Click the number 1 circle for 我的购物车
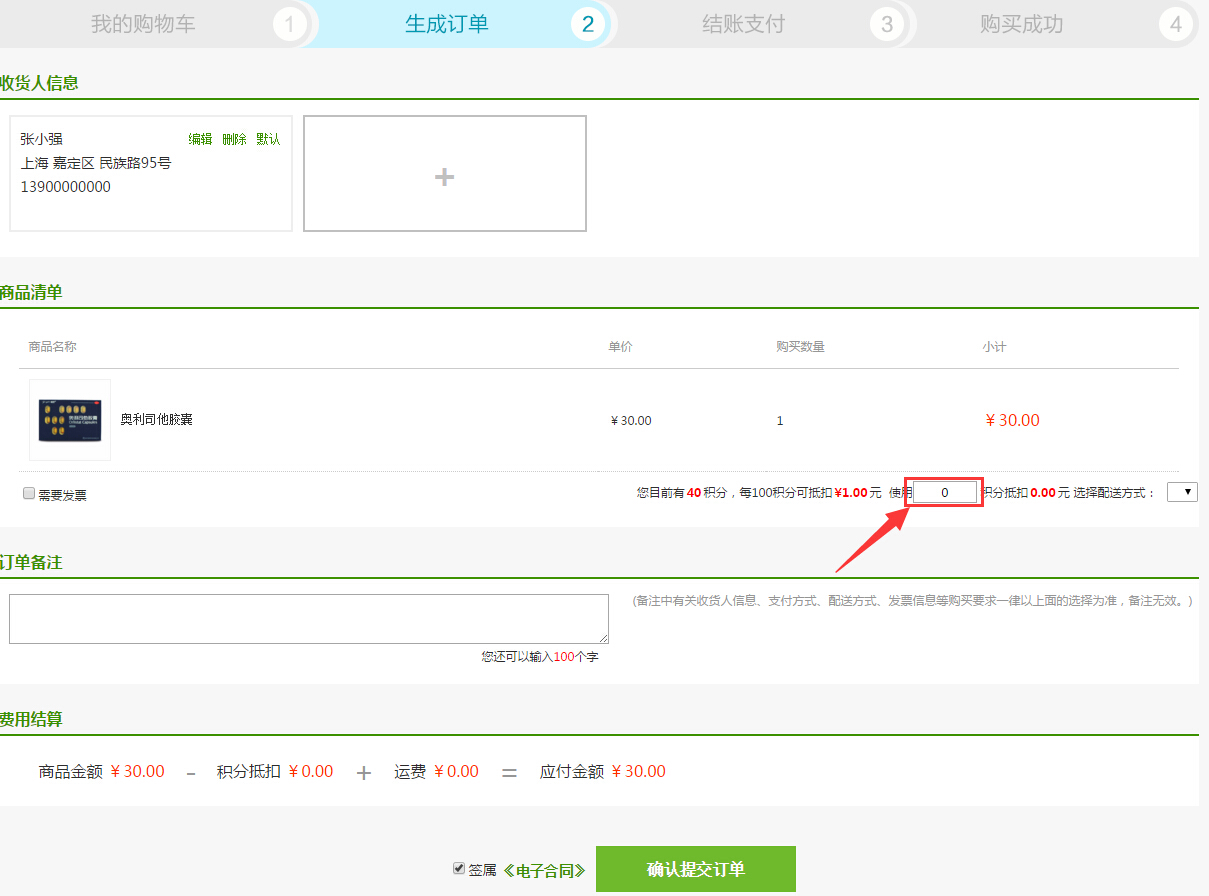Viewport: 1209px width, 896px height. point(290,23)
